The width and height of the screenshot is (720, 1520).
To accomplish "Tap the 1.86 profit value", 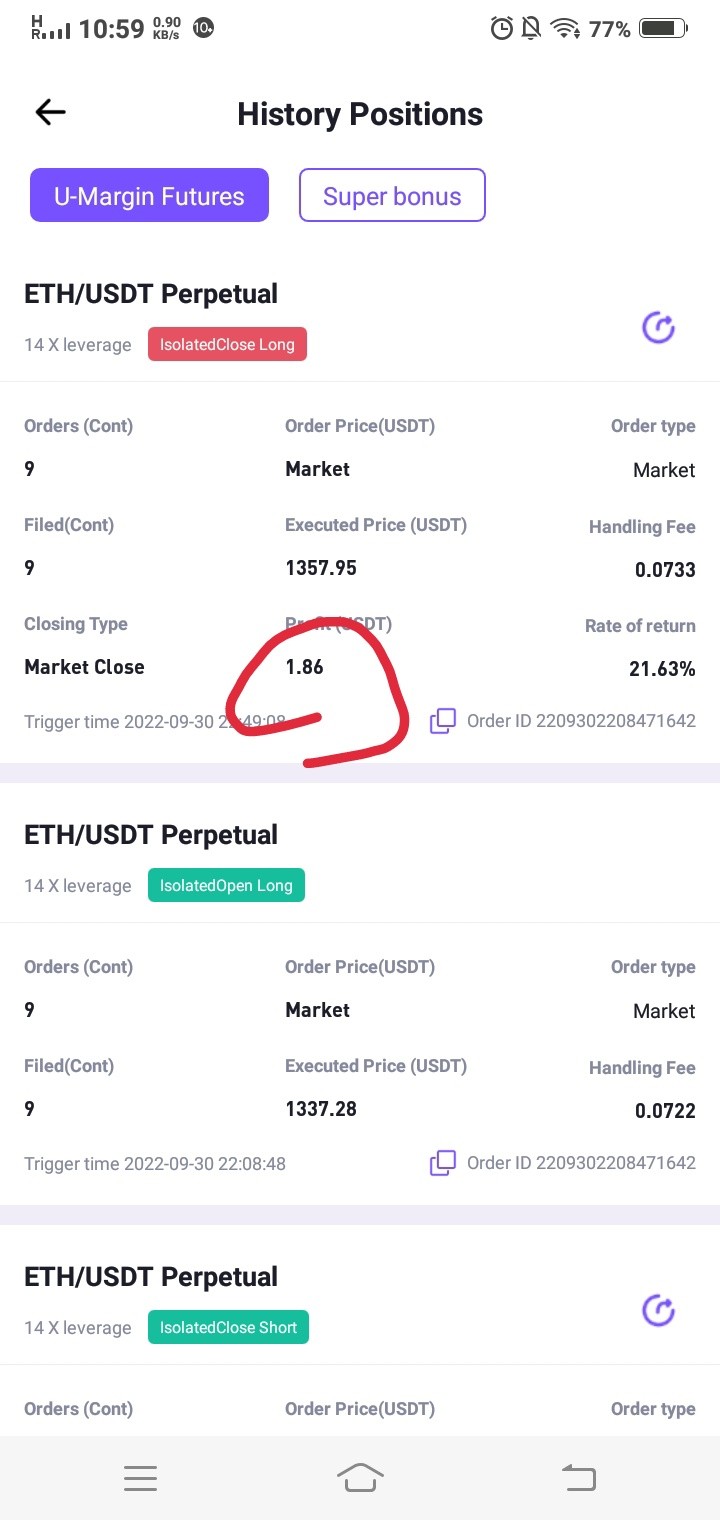I will point(304,667).
